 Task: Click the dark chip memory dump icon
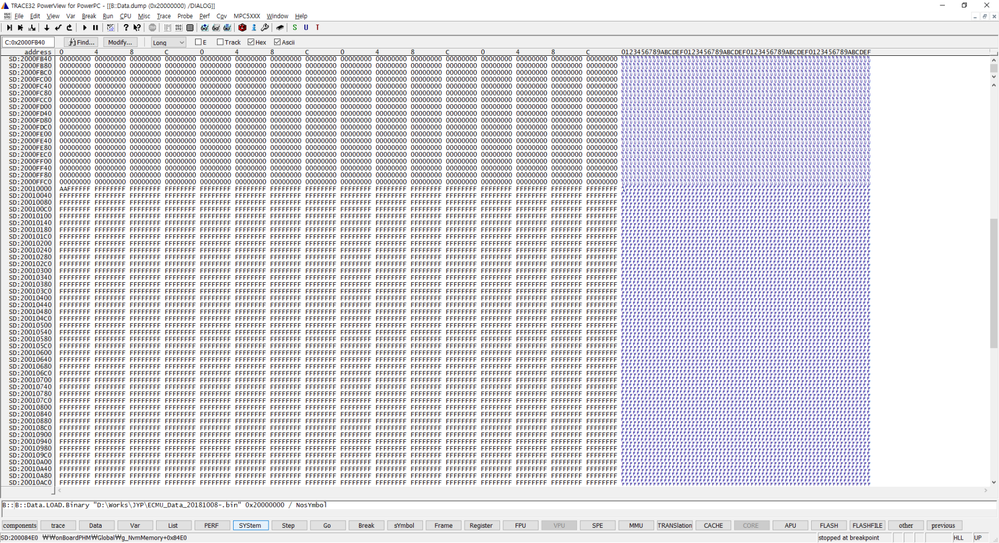pos(190,27)
